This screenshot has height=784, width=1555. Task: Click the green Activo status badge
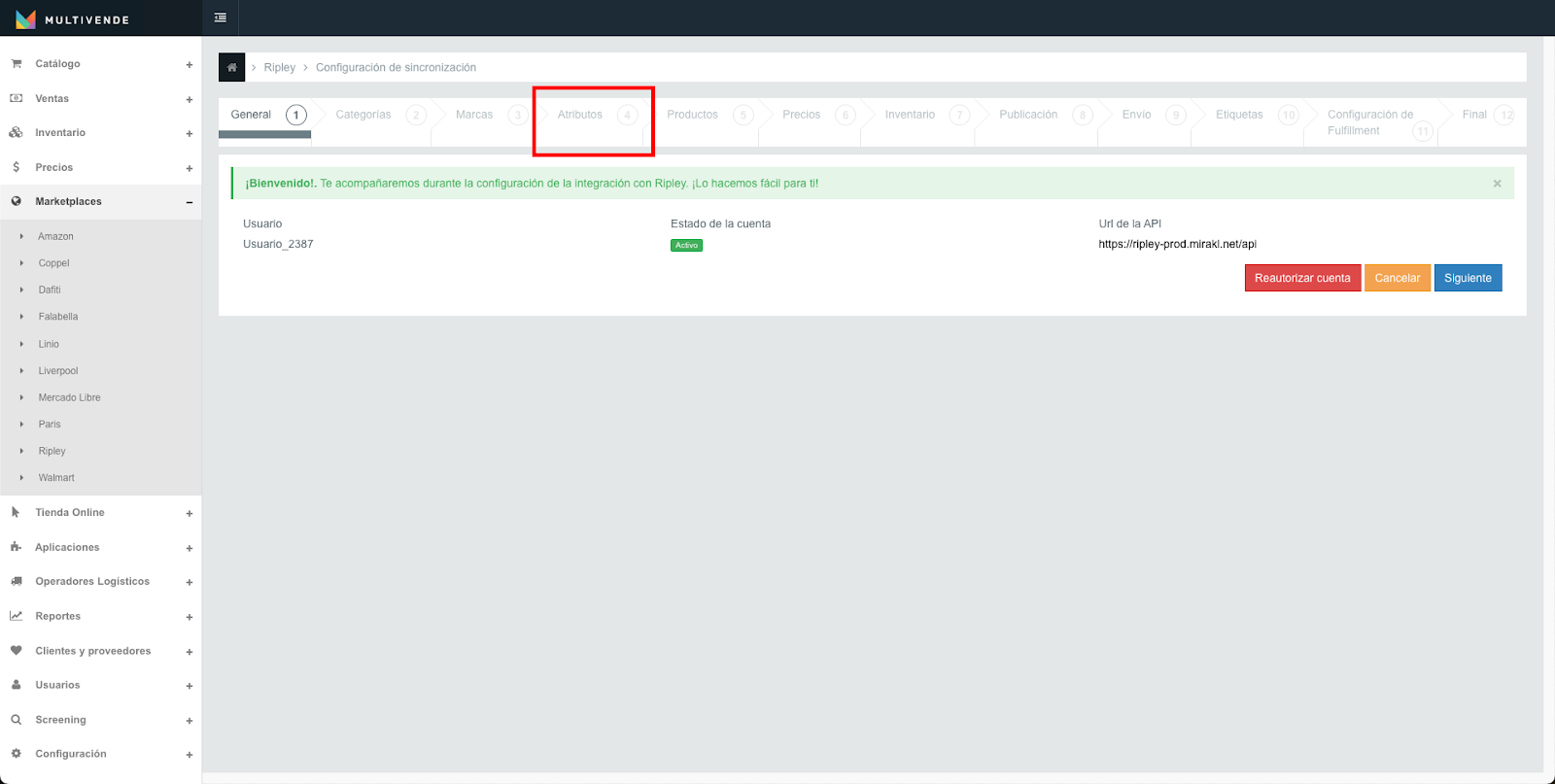pyautogui.click(x=686, y=245)
